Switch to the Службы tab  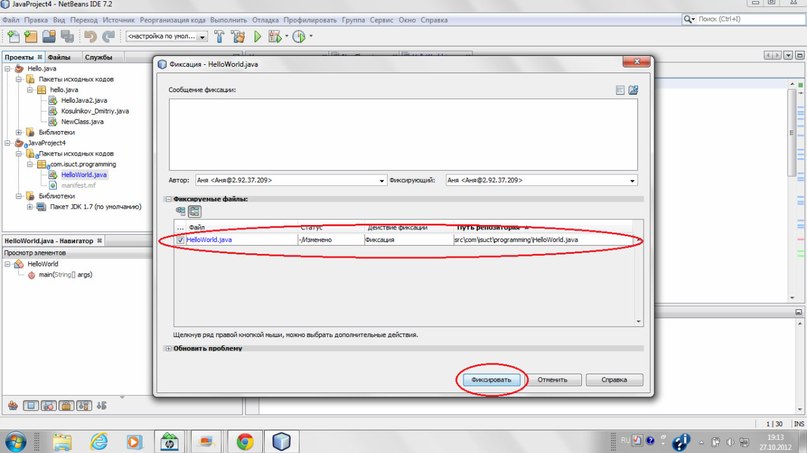98,57
